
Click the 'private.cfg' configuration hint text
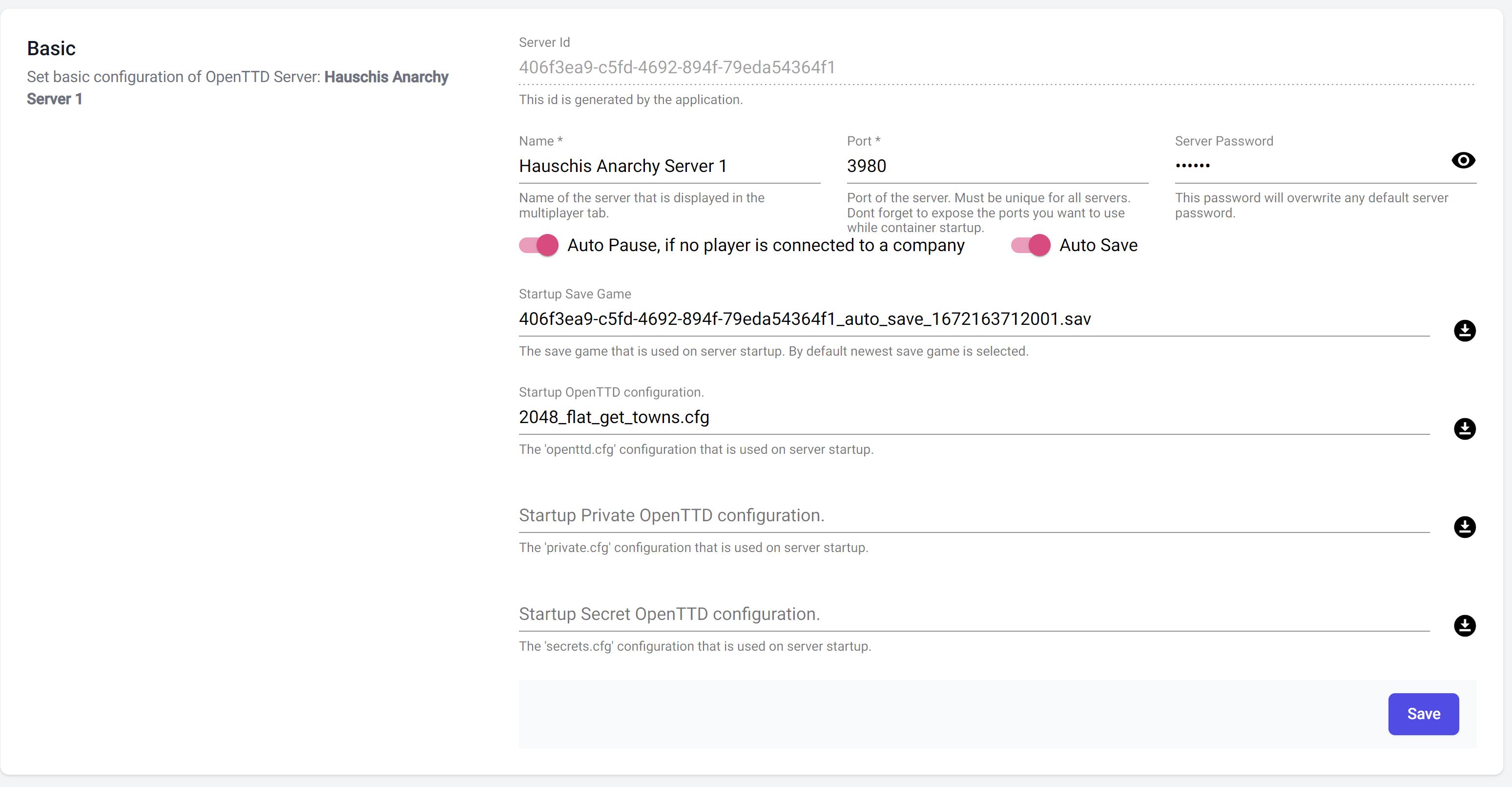(x=693, y=547)
